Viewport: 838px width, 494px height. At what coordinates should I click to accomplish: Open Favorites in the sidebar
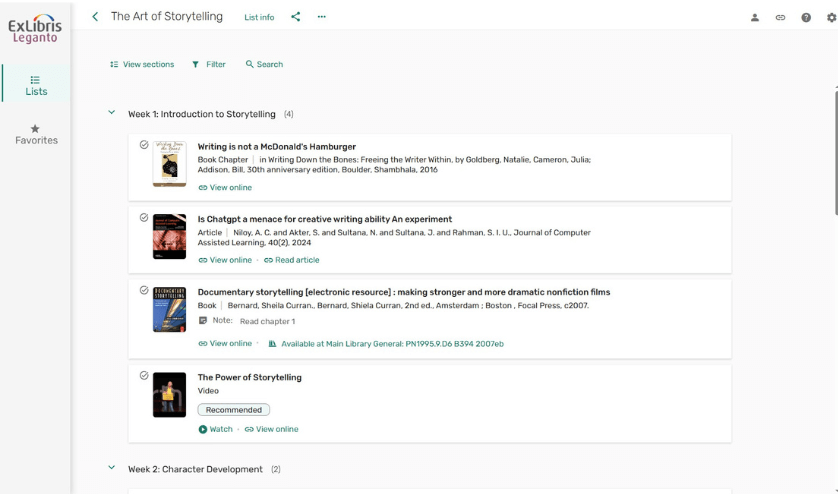(36, 134)
